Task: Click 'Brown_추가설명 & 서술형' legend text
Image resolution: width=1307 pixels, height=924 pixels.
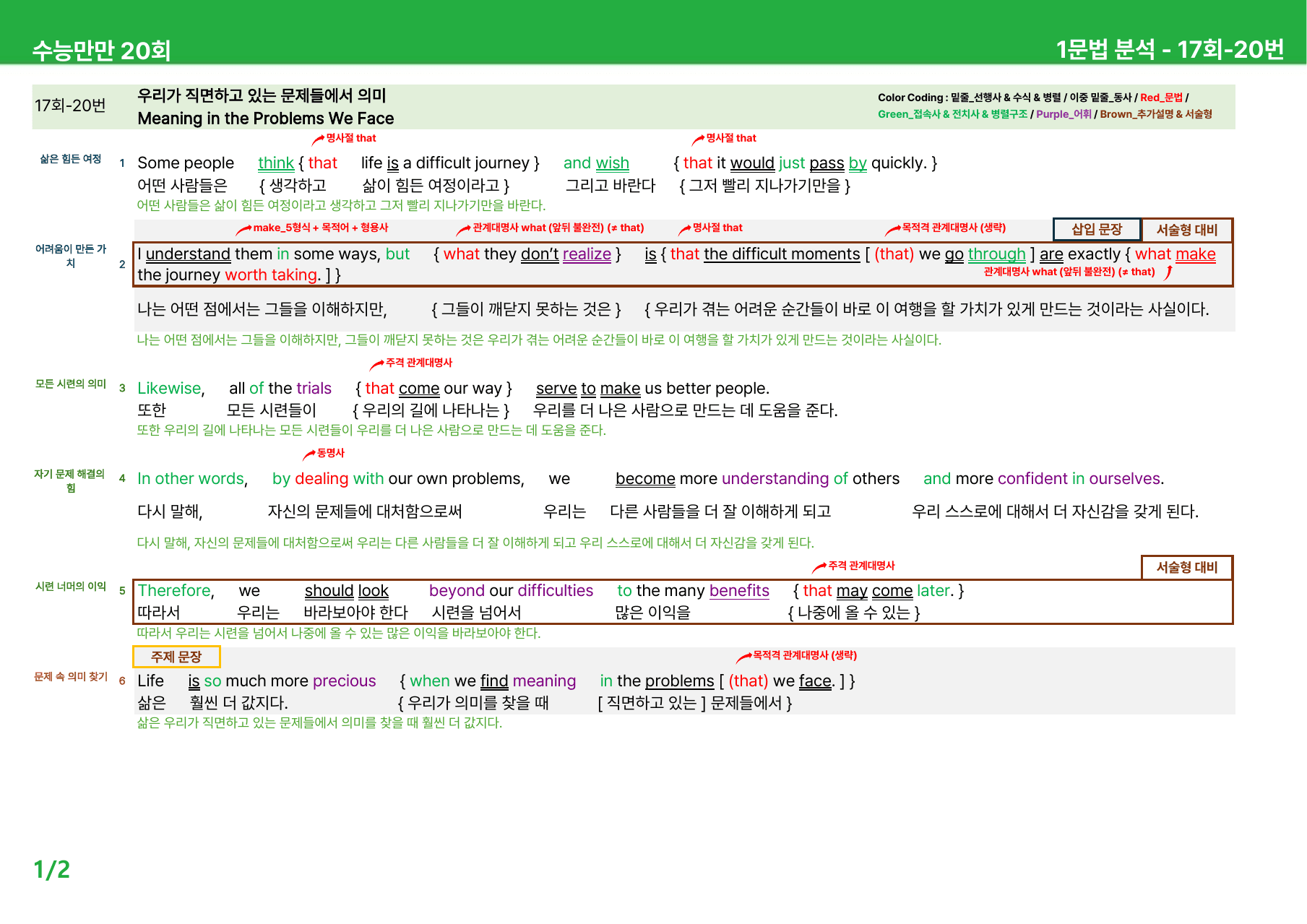Action: pos(1156,114)
